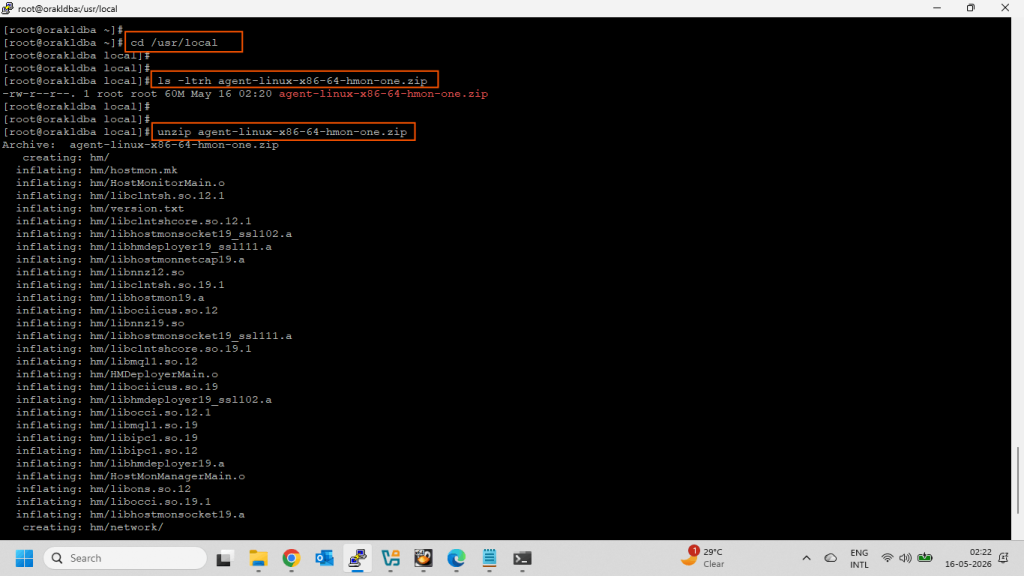Open the weather widget showing 29°C

[703, 558]
